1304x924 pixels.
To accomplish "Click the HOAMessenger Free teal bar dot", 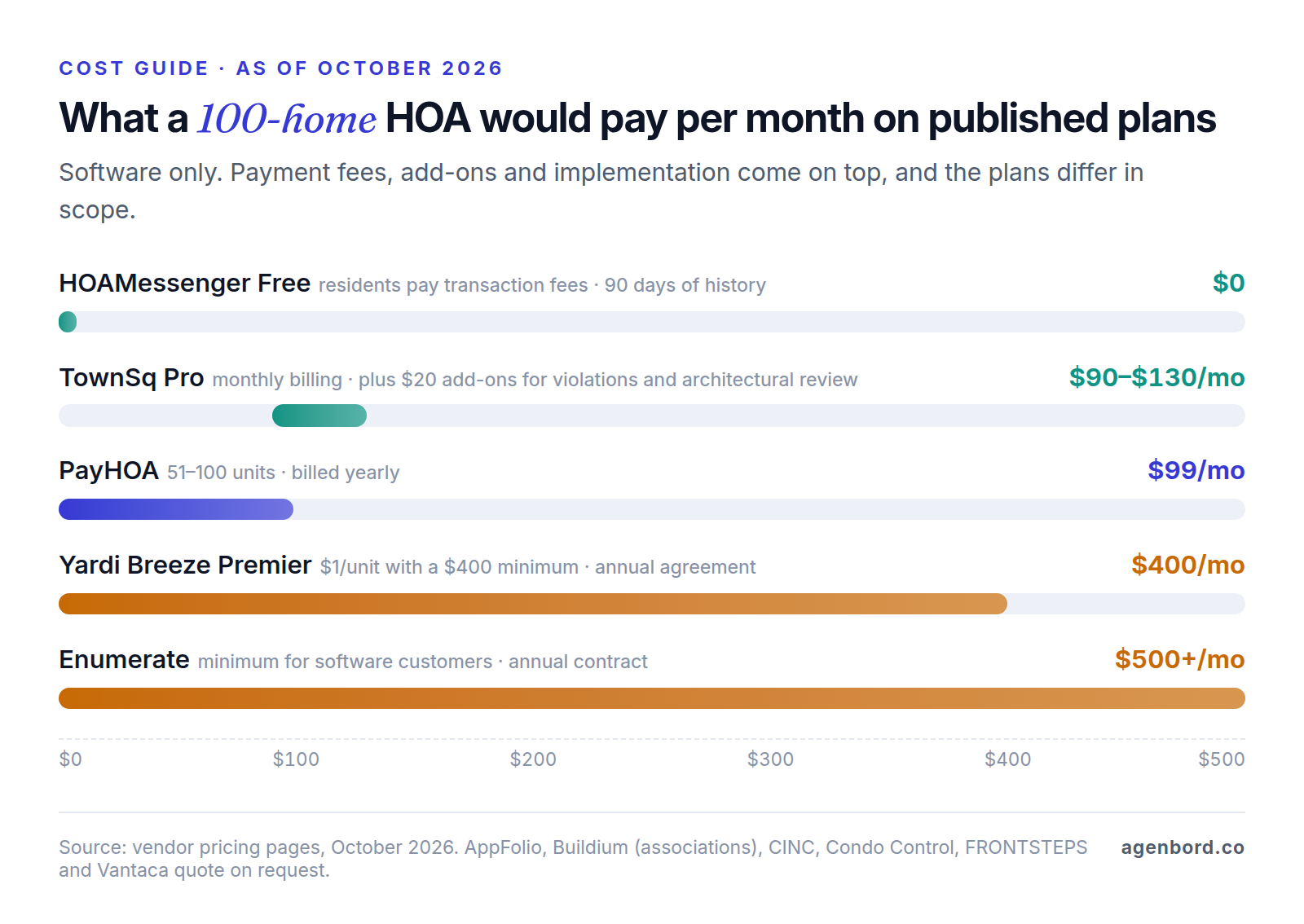I will (x=68, y=322).
